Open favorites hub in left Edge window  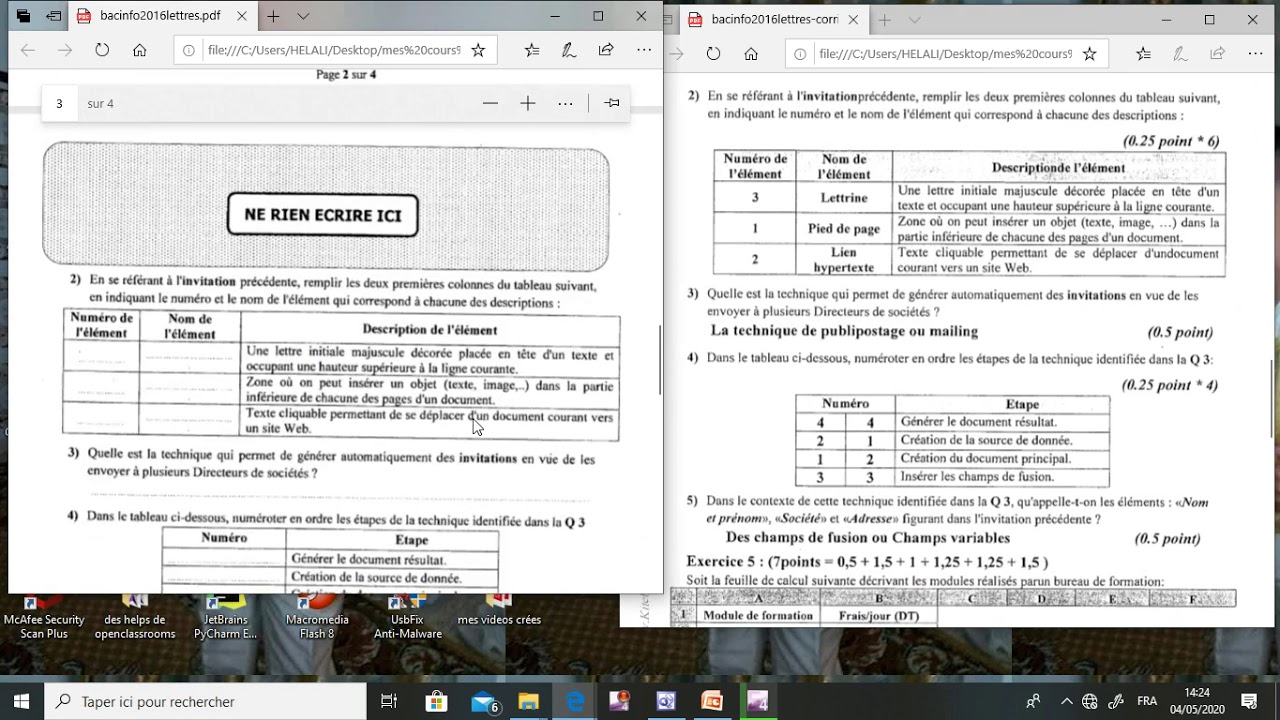point(532,50)
